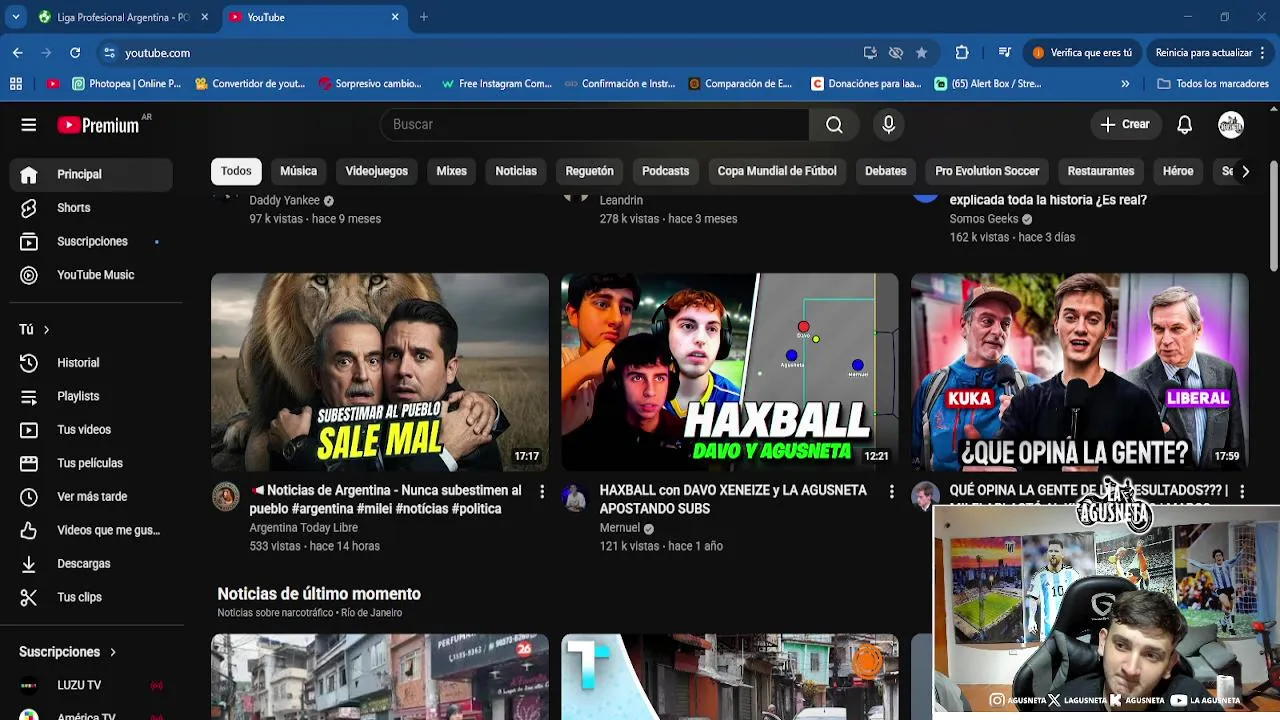
Task: Open options for QUÉ OPINA LA GENTE video
Action: coord(1242,491)
